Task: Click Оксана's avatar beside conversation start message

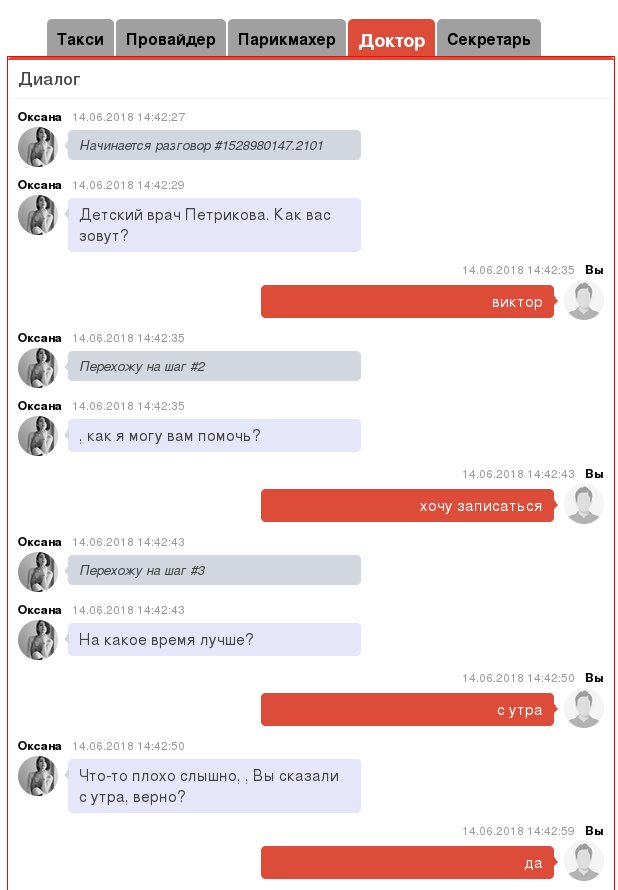Action: pos(38,146)
